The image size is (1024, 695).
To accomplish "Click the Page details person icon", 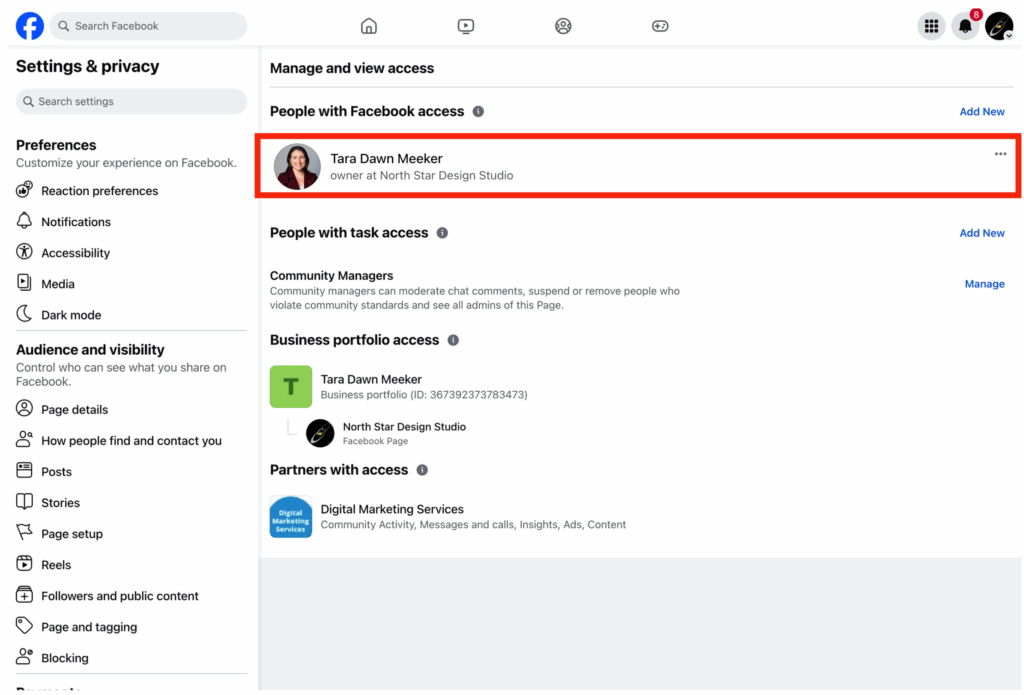I will tap(24, 408).
